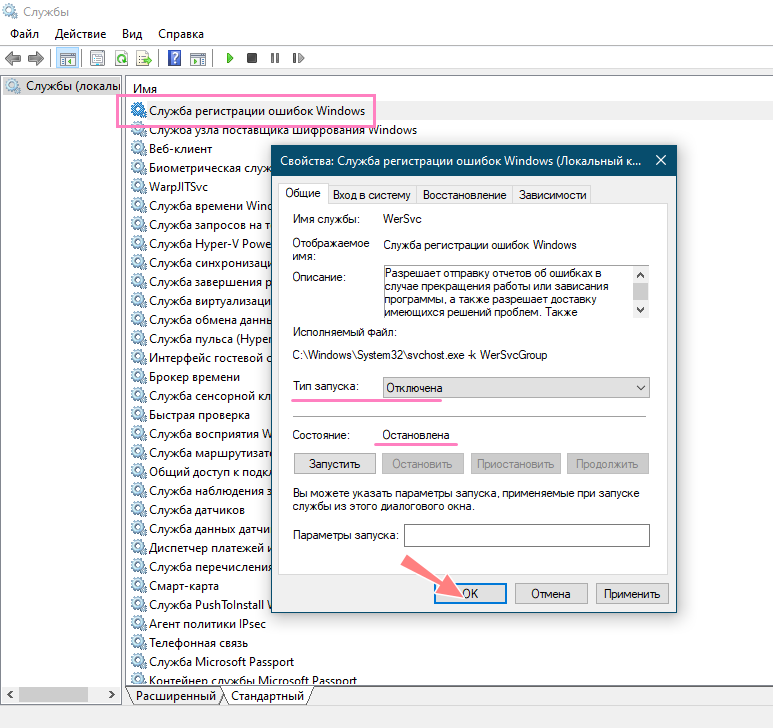Open the Вид menu
The image size is (773, 728).
132,34
